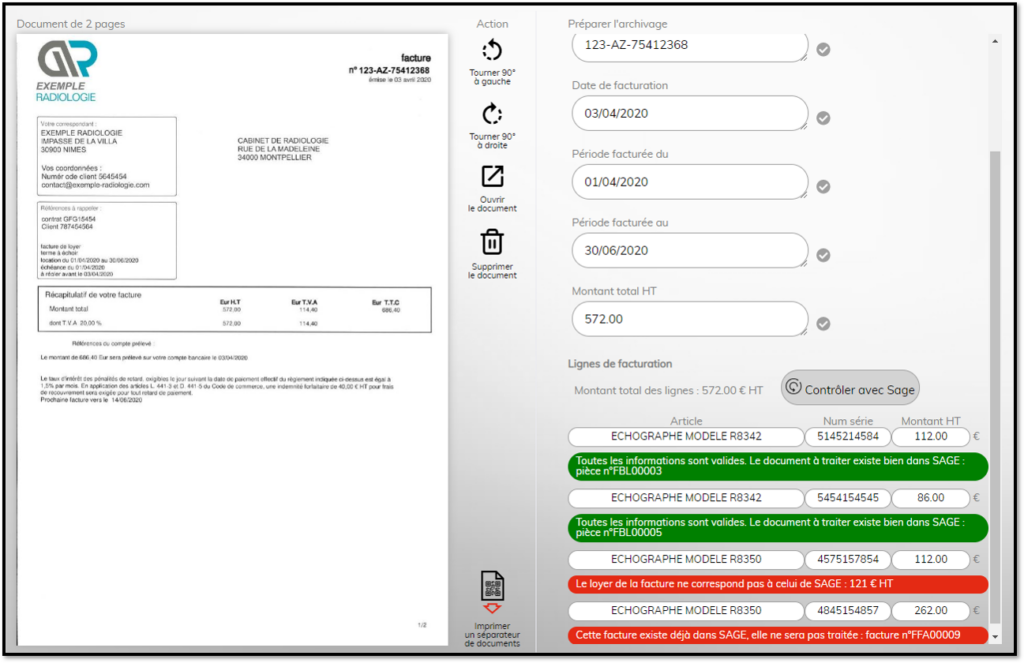Image resolution: width=1024 pixels, height=663 pixels.
Task: Click the right panel vertical scrollbar
Action: click(994, 380)
